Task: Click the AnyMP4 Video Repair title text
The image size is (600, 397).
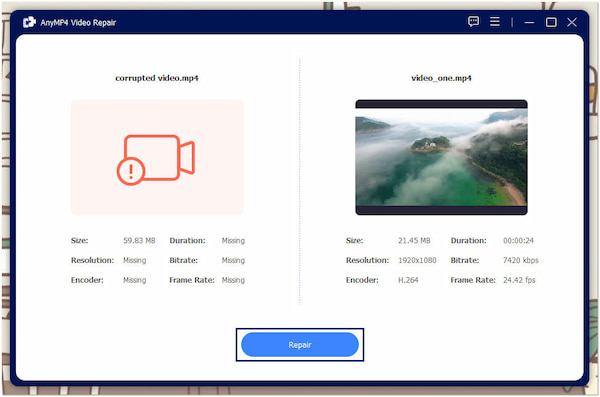Action: (x=78, y=23)
